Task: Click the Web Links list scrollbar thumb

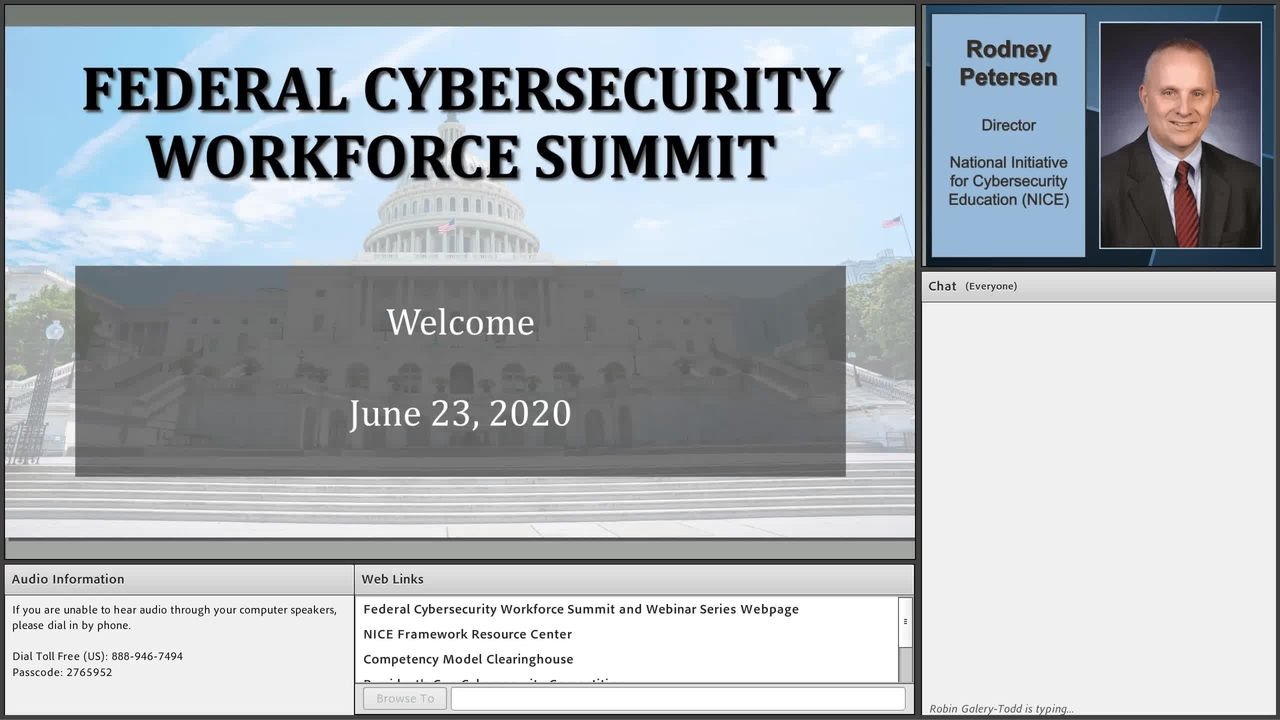Action: pos(905,621)
